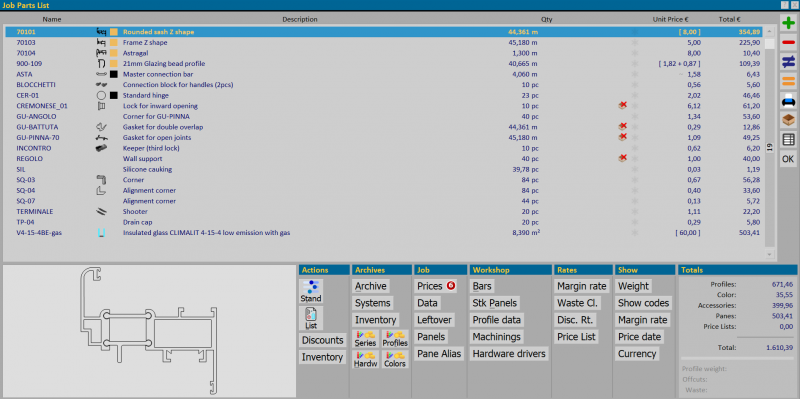Viewport: 800px width, 399px height.
Task: Select the SIL Silicone cauking row
Action: [x=385, y=169]
